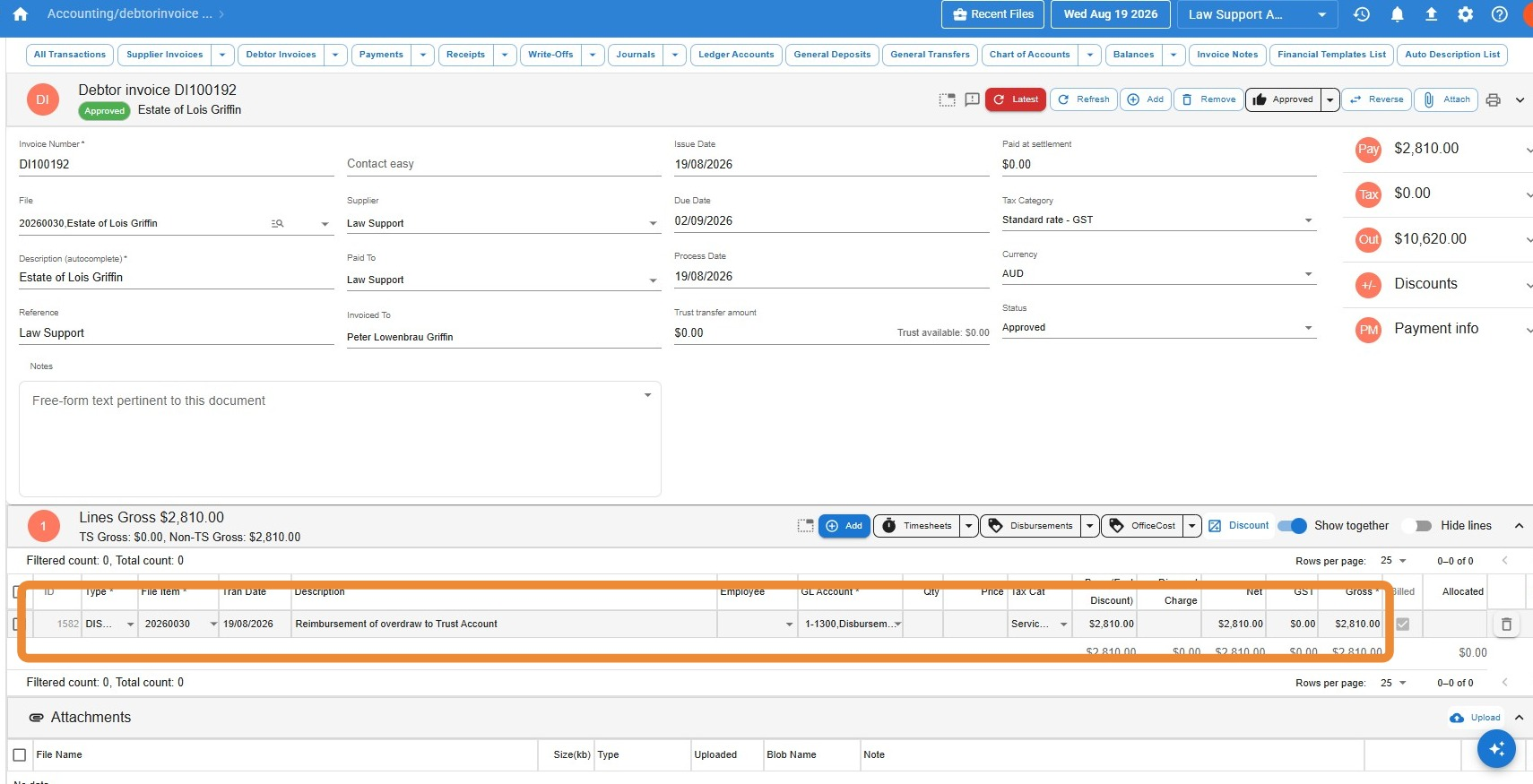This screenshot has width=1533, height=784.
Task: Open settings gear
Action: (x=1465, y=14)
